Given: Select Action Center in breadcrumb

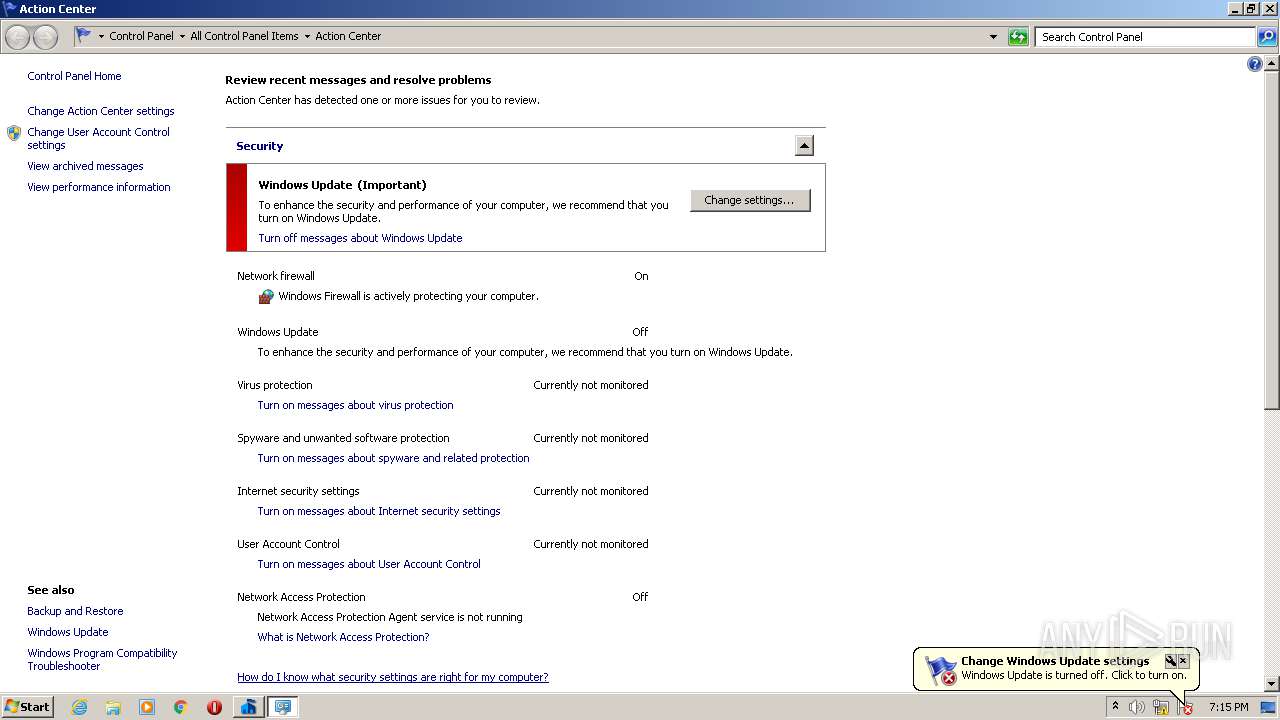Looking at the screenshot, I should pyautogui.click(x=348, y=36).
